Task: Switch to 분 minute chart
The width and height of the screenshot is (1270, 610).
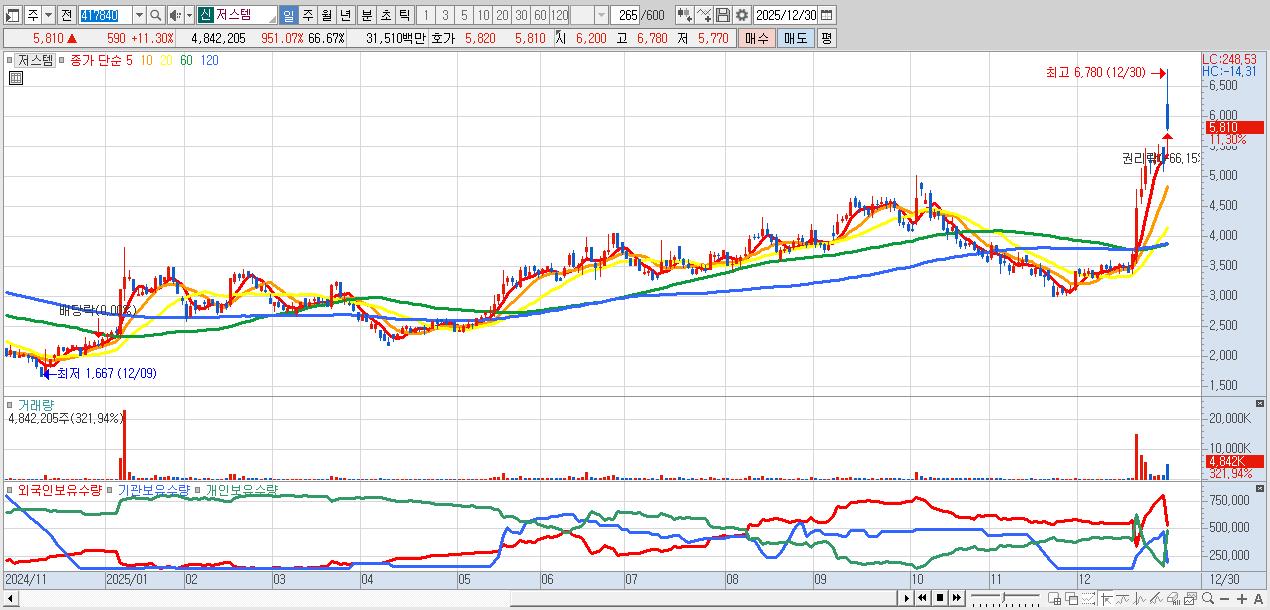Action: point(366,15)
